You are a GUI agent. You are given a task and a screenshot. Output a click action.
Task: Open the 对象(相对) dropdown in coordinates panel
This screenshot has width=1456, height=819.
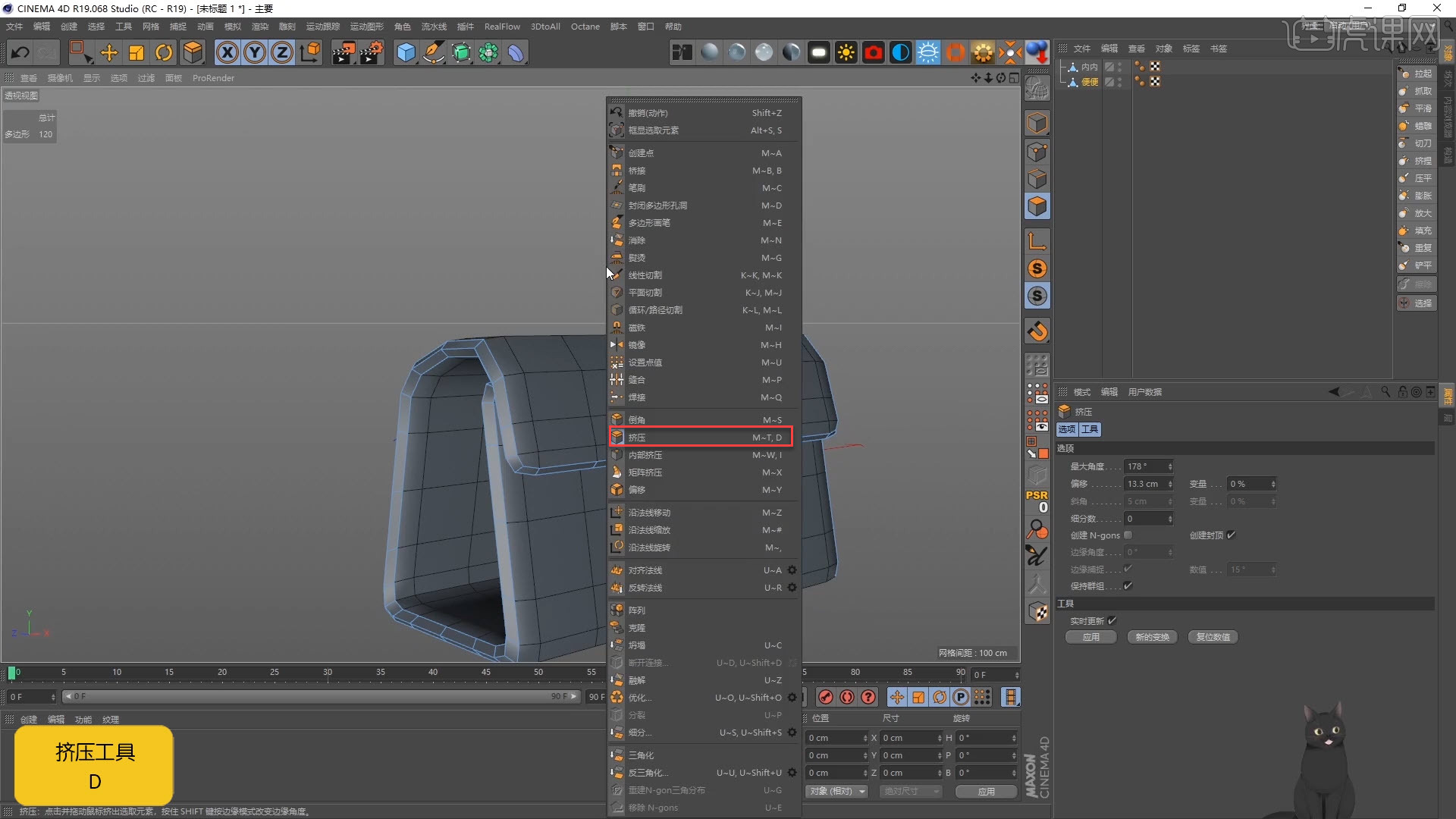tap(836, 791)
